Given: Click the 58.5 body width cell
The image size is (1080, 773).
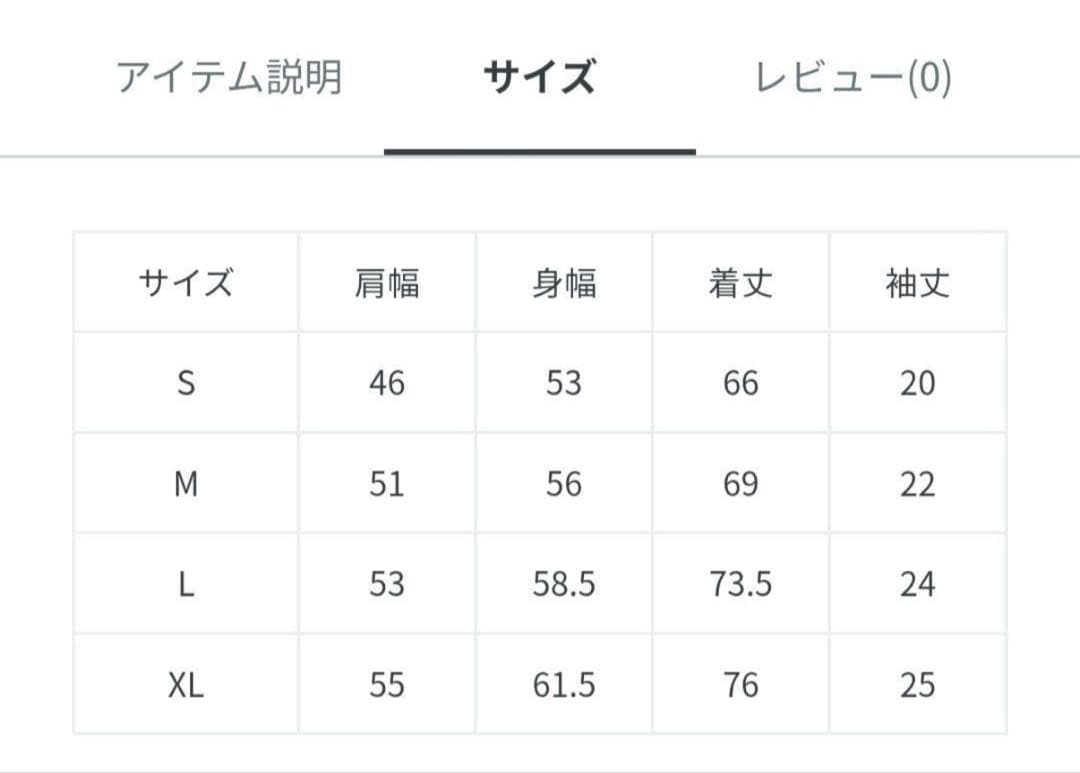Looking at the screenshot, I should [564, 584].
